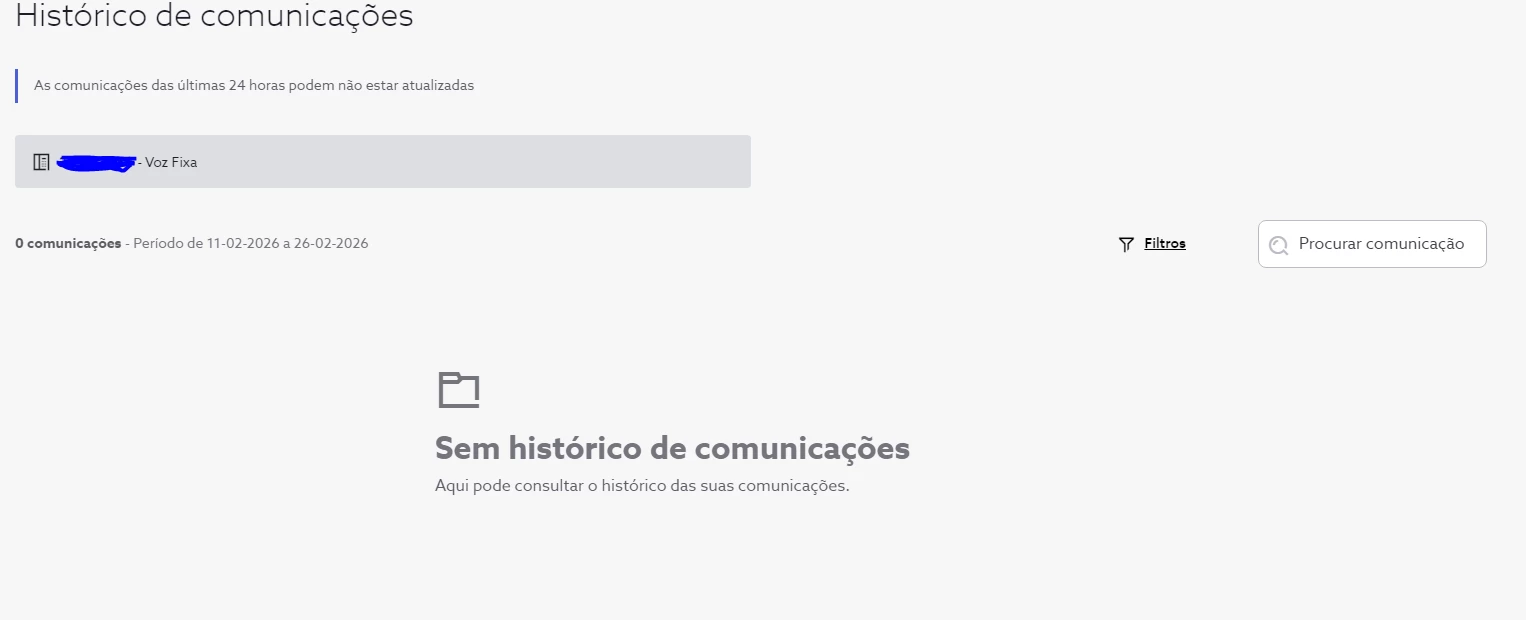Click the Histórico de comunicações page title
This screenshot has height=620, width=1526.
(214, 16)
